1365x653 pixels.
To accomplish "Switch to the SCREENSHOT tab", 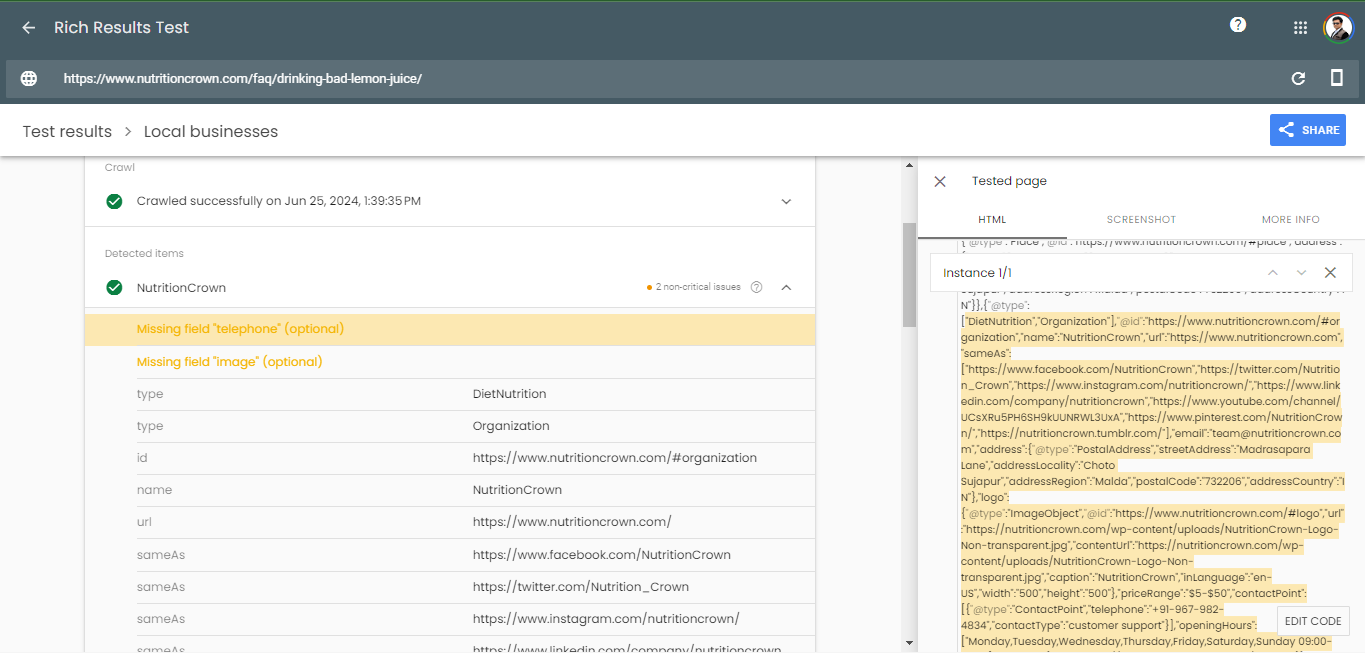I will [1141, 220].
